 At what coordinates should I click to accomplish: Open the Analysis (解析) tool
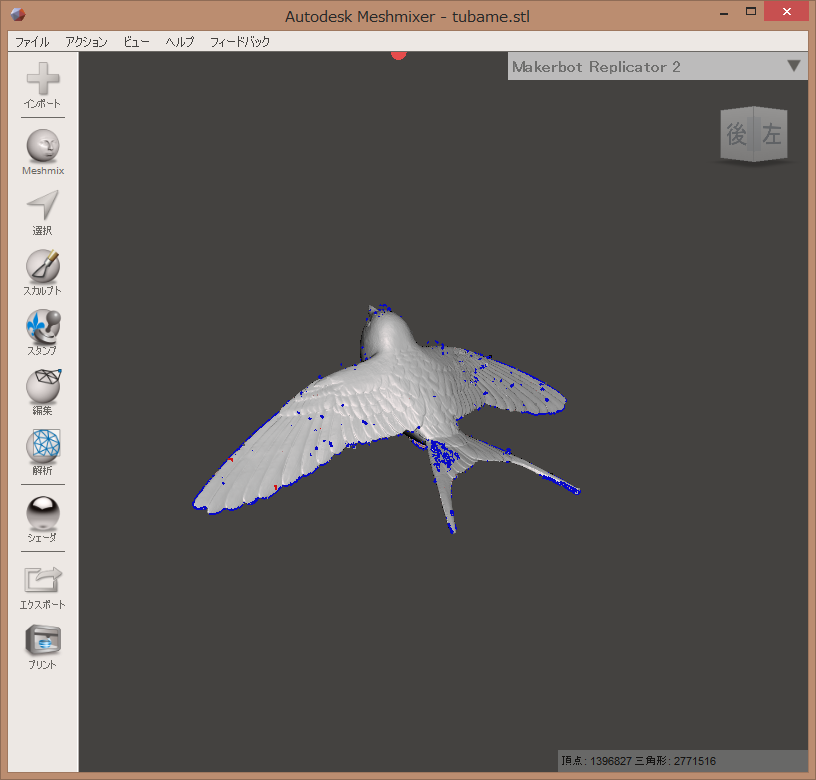click(43, 446)
